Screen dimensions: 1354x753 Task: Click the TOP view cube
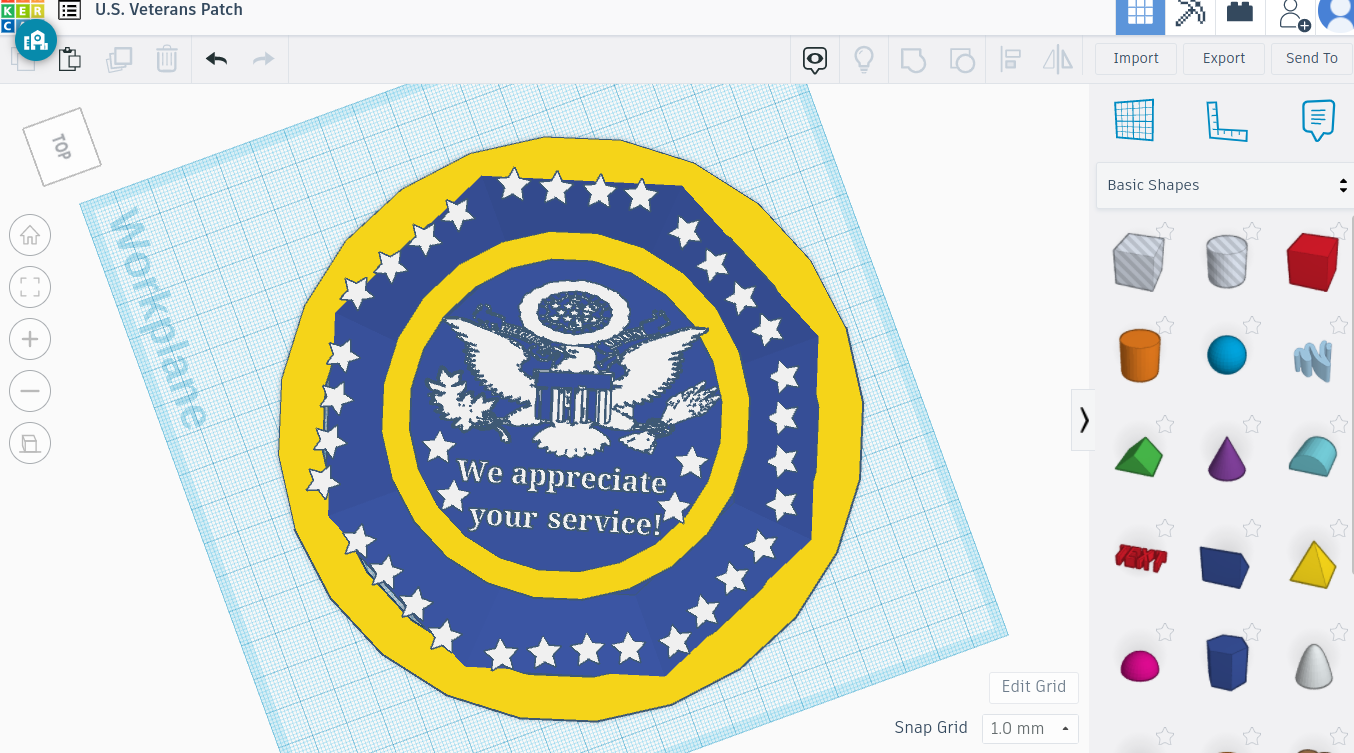pos(62,147)
